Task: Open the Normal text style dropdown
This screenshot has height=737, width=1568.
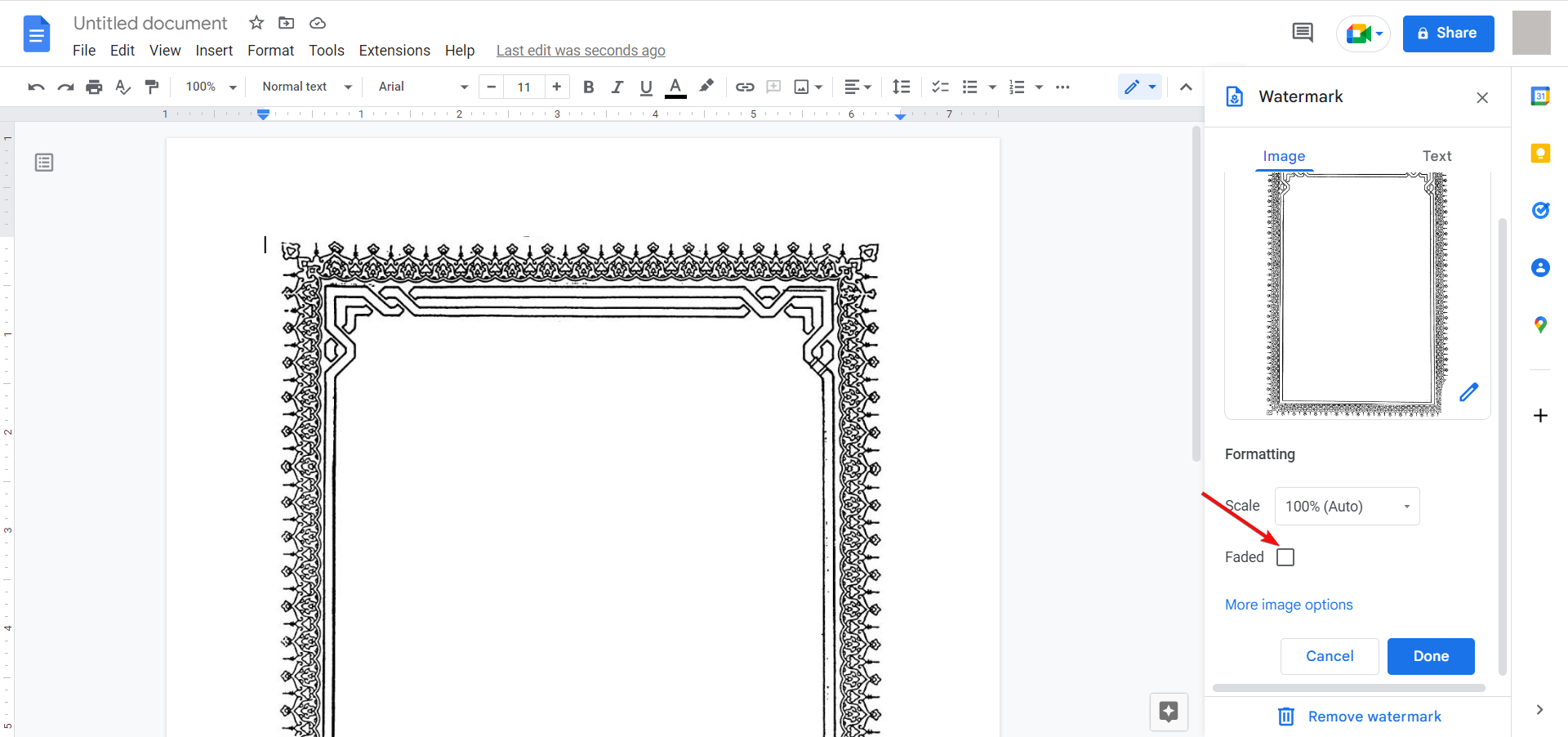Action: coord(307,87)
